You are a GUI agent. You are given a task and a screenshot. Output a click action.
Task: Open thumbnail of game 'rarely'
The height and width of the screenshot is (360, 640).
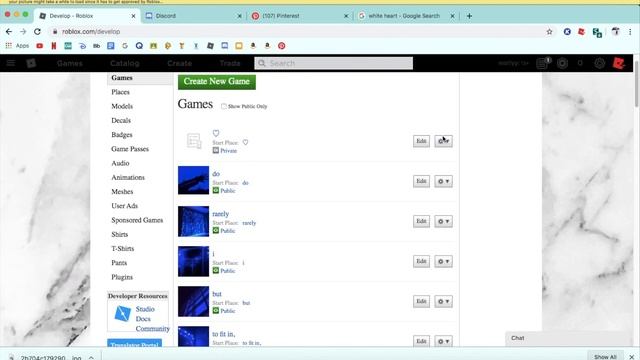(x=193, y=221)
